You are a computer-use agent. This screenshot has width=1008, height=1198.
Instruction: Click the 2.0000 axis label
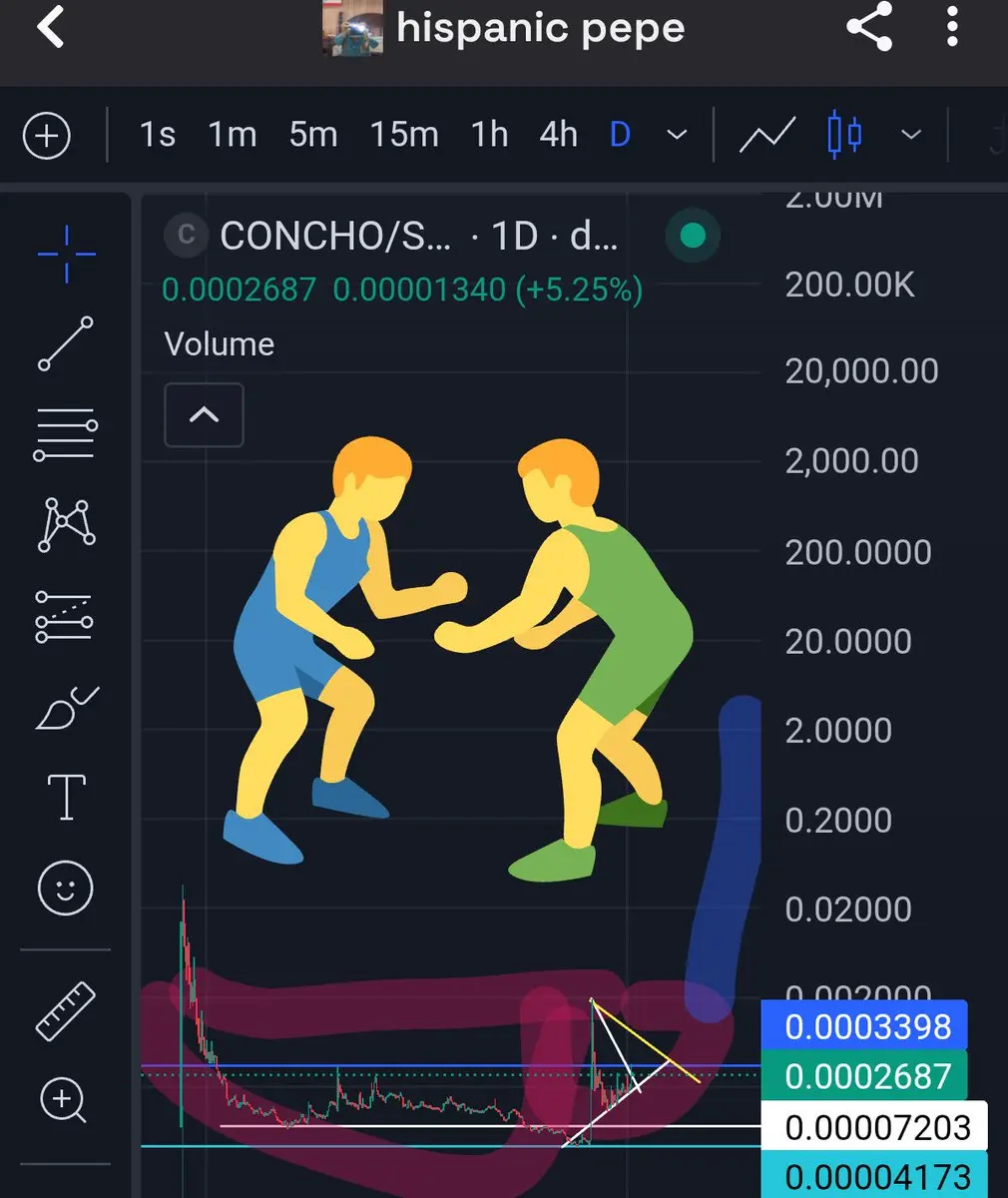838,730
